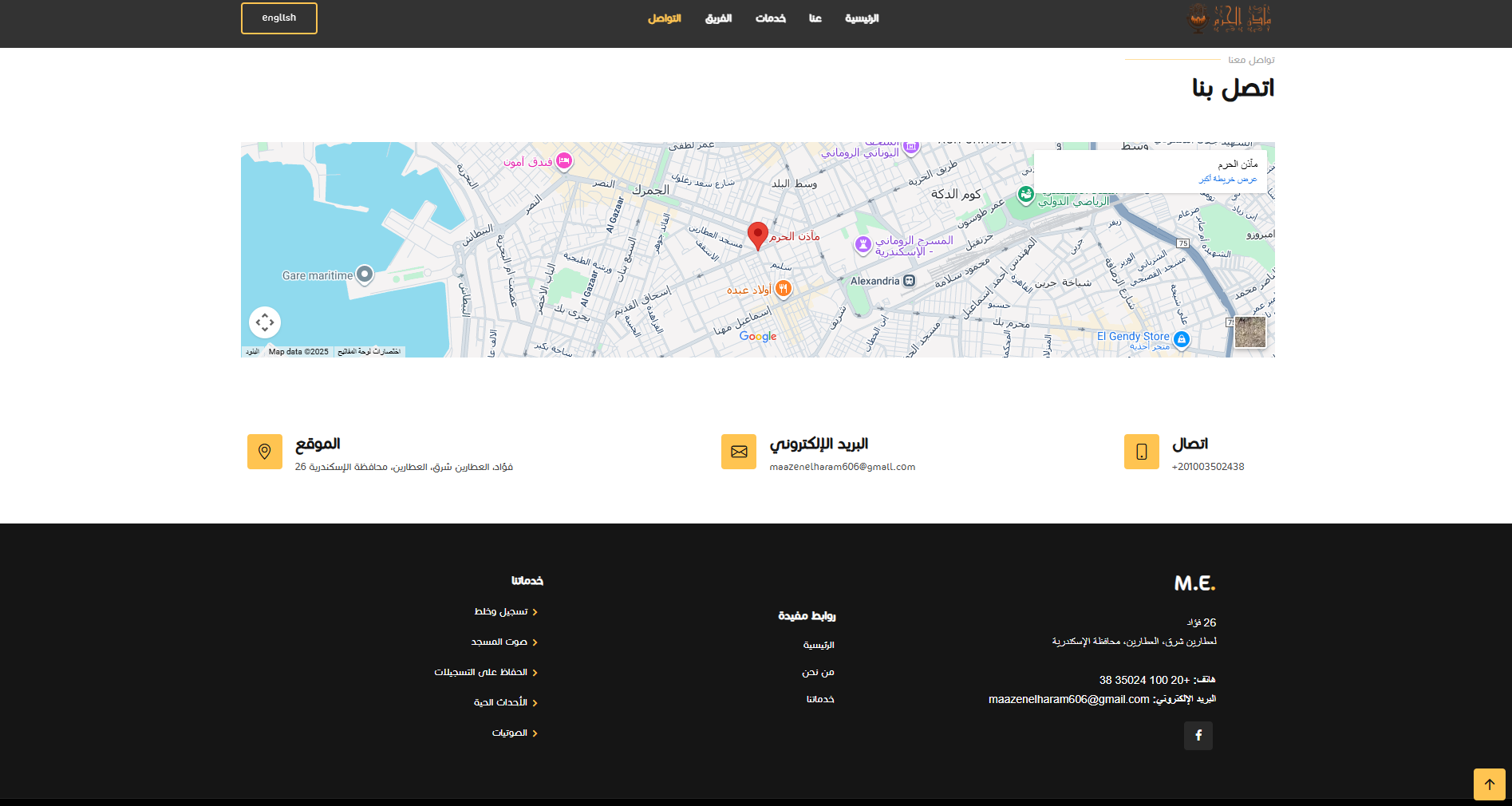1512x806 pixels.
Task: Click the El Gendy Store map marker
Action: pos(1182,339)
